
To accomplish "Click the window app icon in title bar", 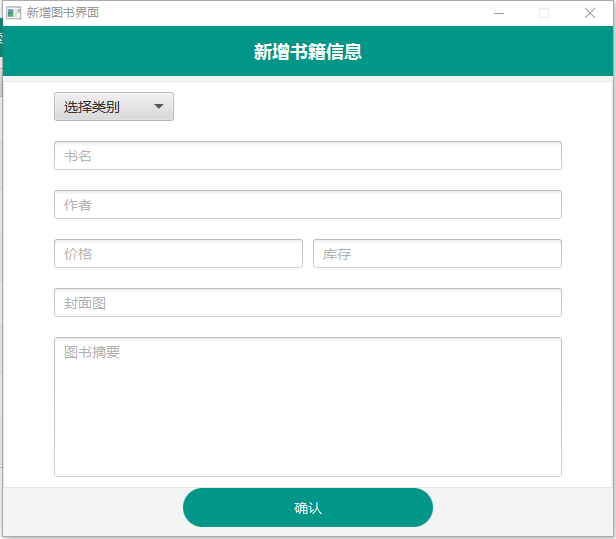I will 14,13.
